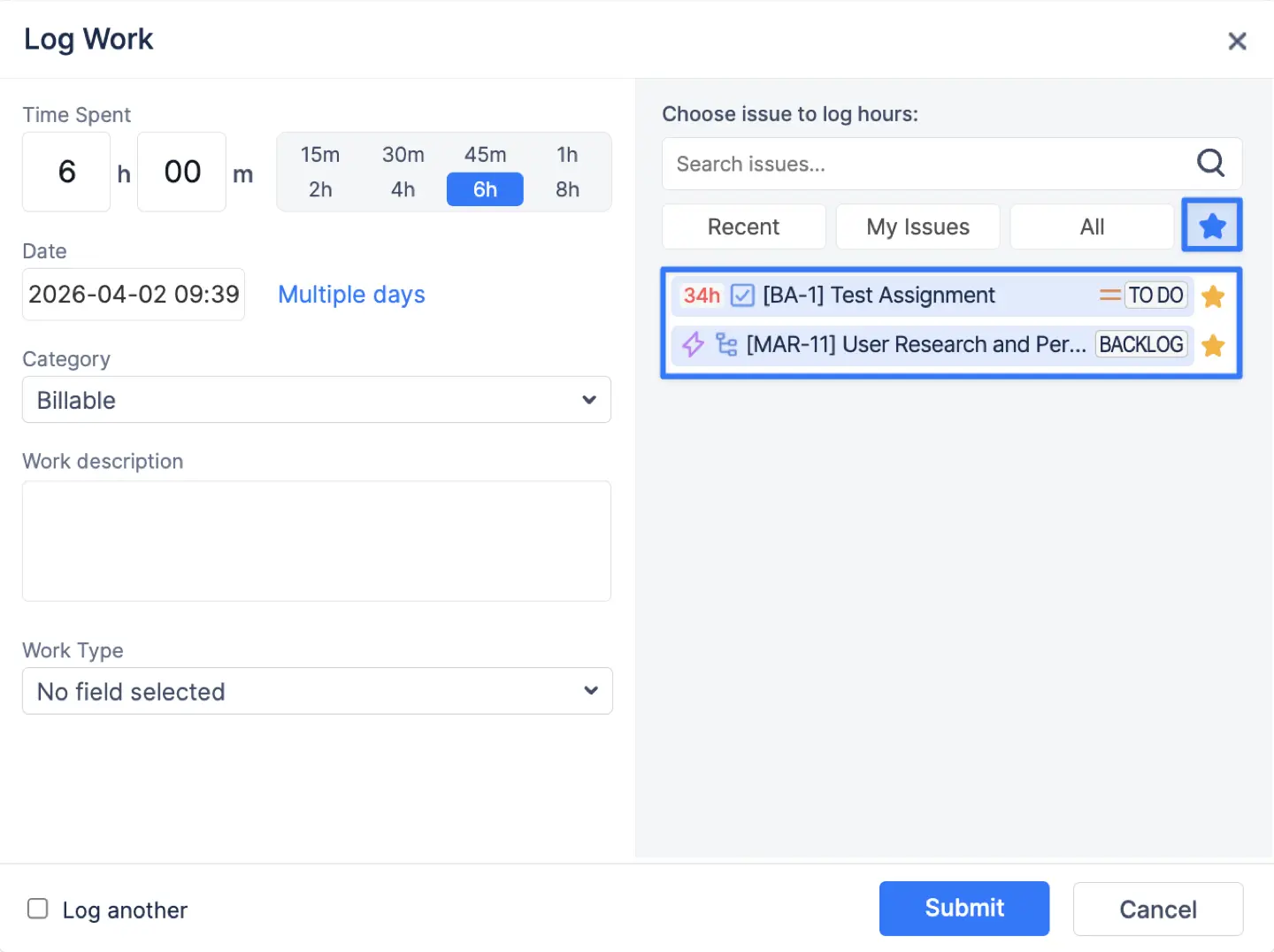Unfavorite the BA-1 Test Assignment star
The image size is (1274, 952).
click(1213, 296)
